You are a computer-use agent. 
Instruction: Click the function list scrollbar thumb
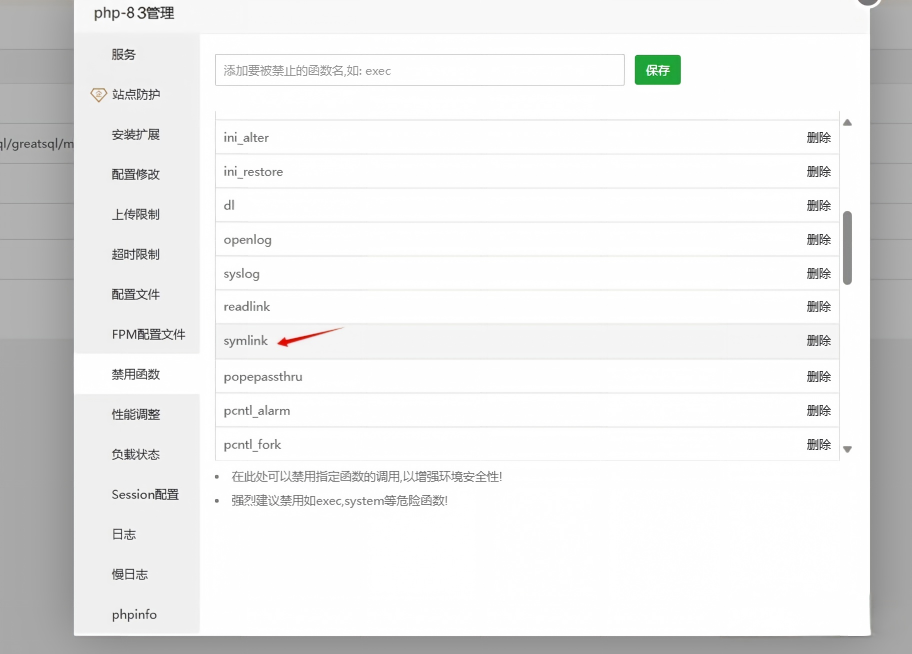[847, 248]
